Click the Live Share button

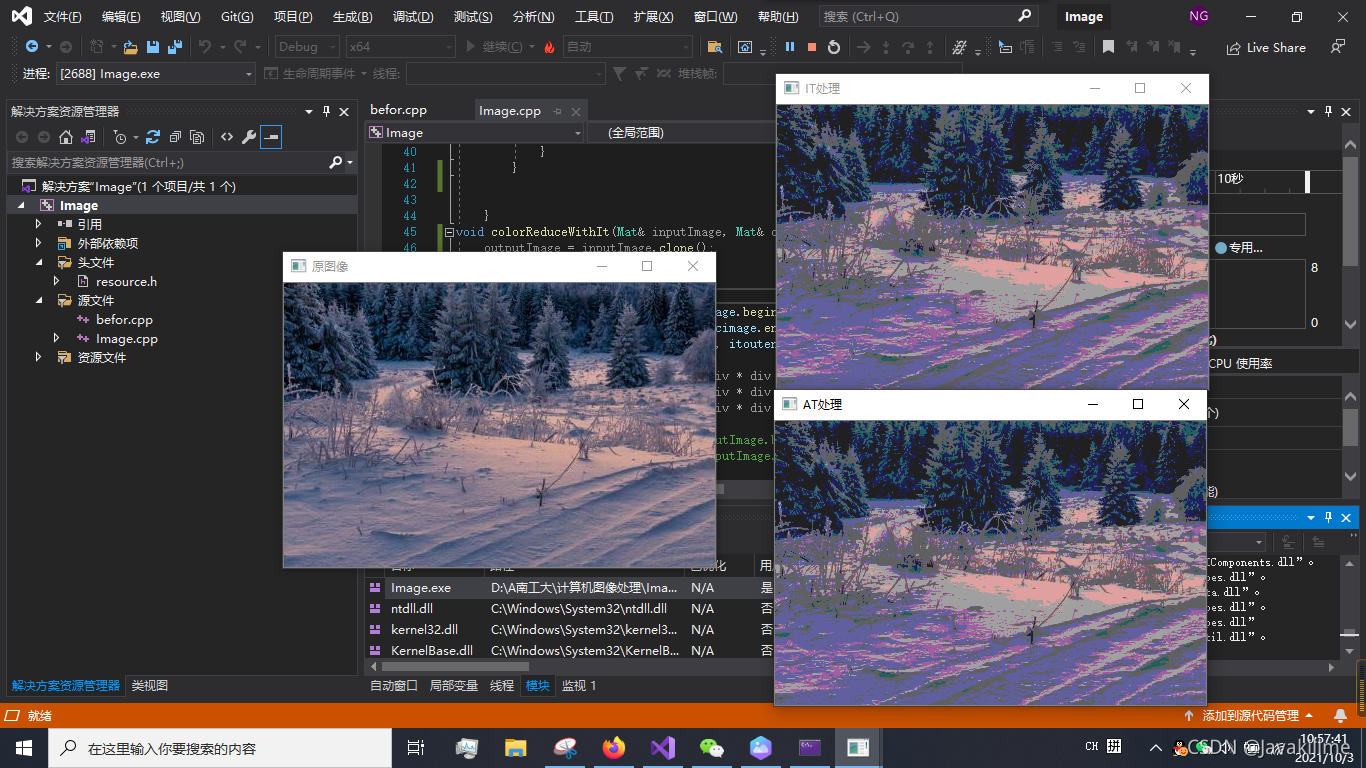(1266, 47)
